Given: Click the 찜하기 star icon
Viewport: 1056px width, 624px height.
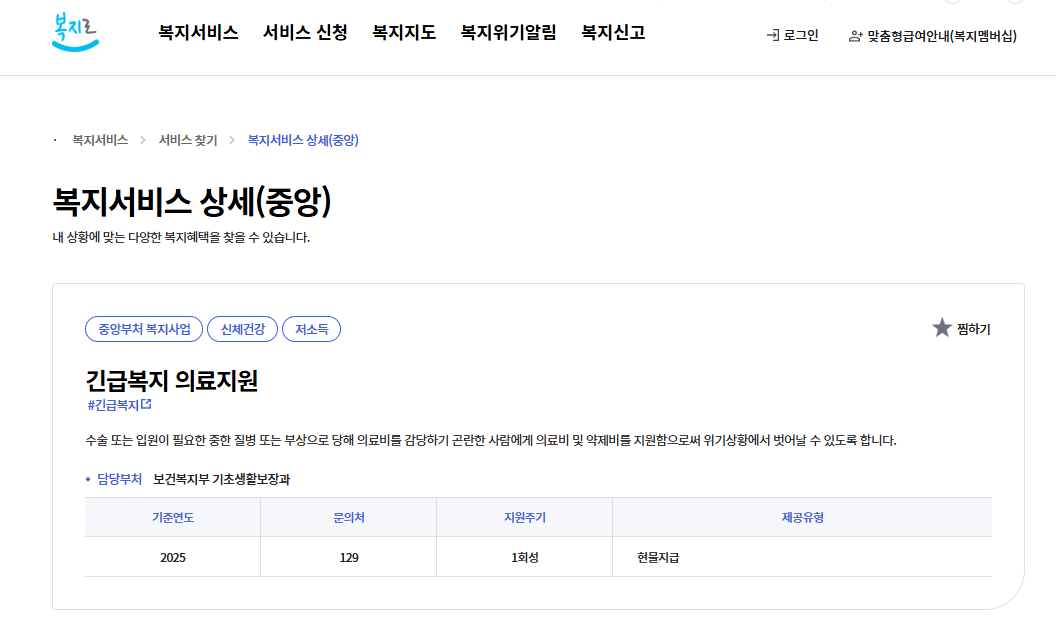Looking at the screenshot, I should click(942, 328).
